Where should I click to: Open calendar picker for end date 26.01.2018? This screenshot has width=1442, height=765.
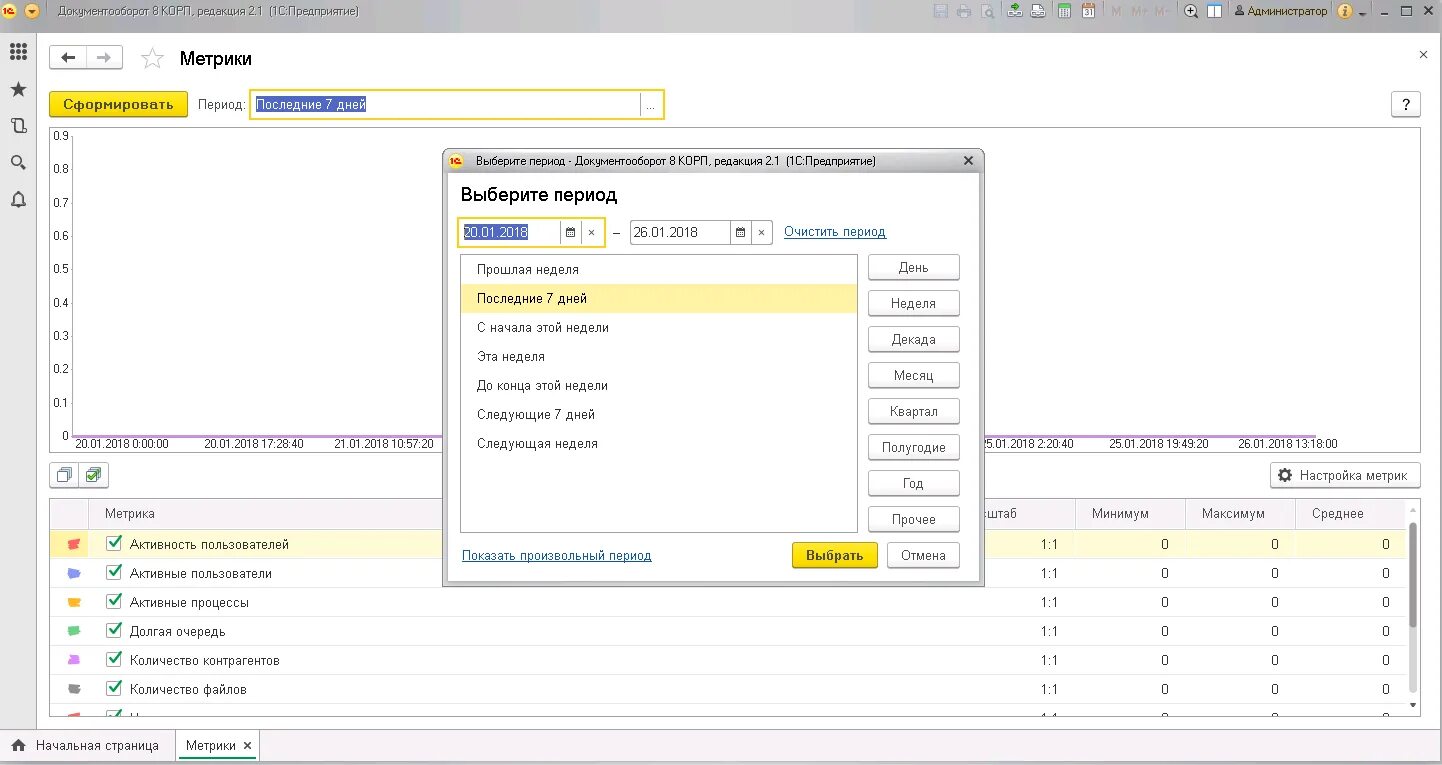[740, 232]
